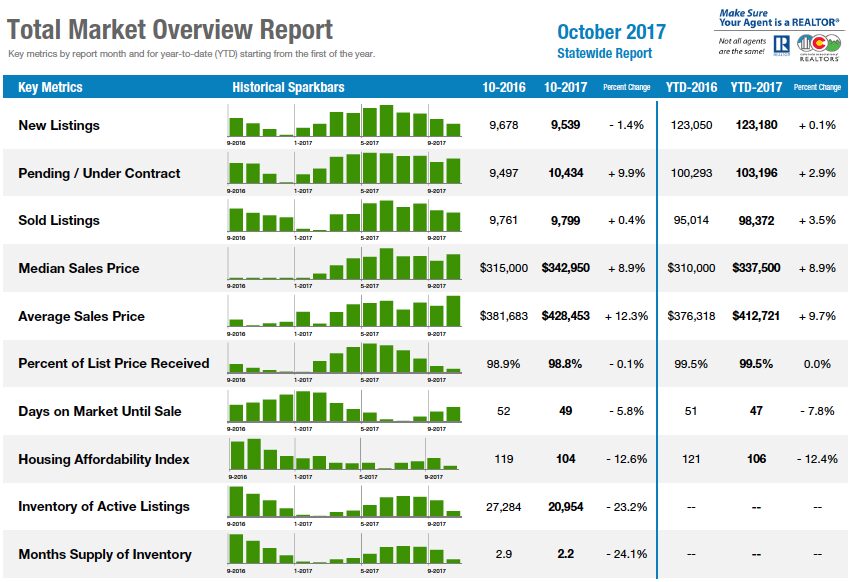Click the Median Sales Price sparkbar chart
Viewport: 855px width, 582px height.
tap(344, 267)
